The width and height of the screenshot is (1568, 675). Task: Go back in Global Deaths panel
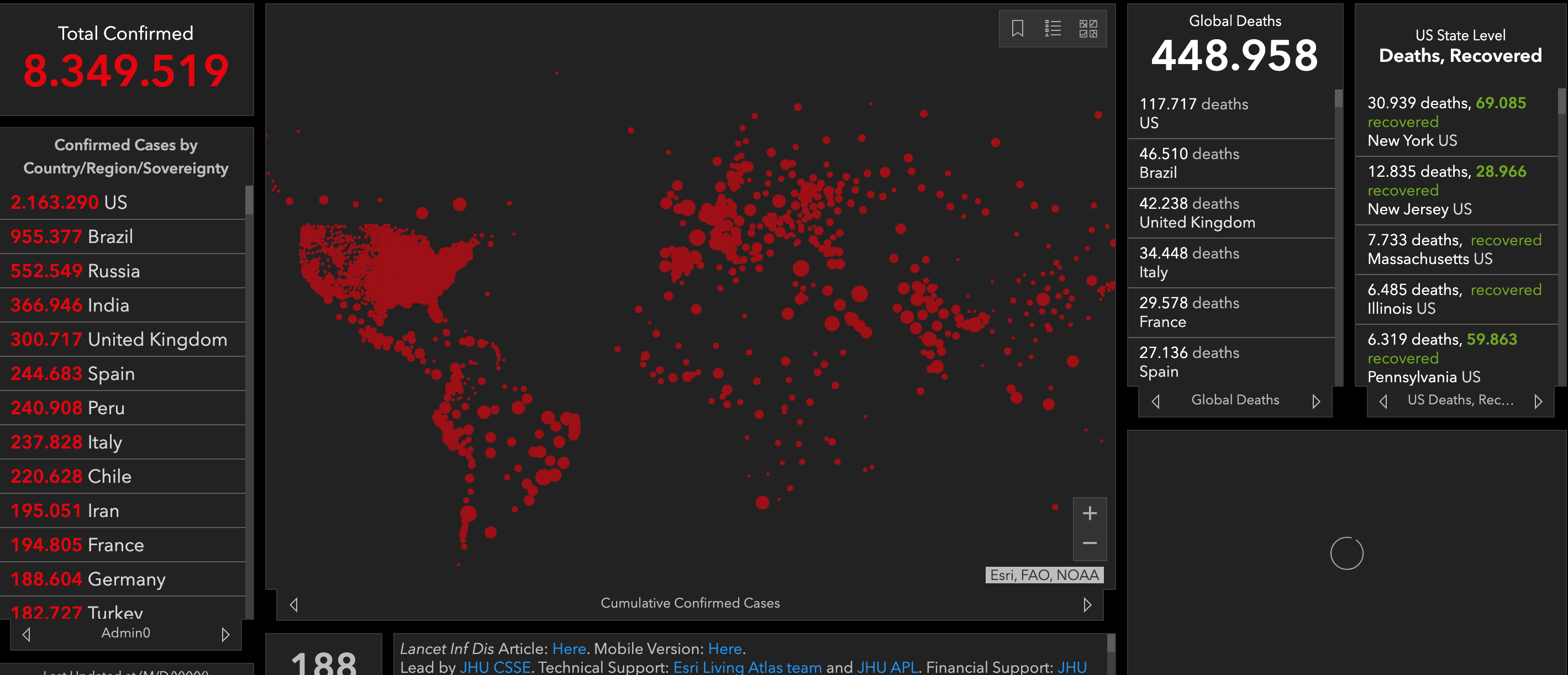(x=1156, y=401)
